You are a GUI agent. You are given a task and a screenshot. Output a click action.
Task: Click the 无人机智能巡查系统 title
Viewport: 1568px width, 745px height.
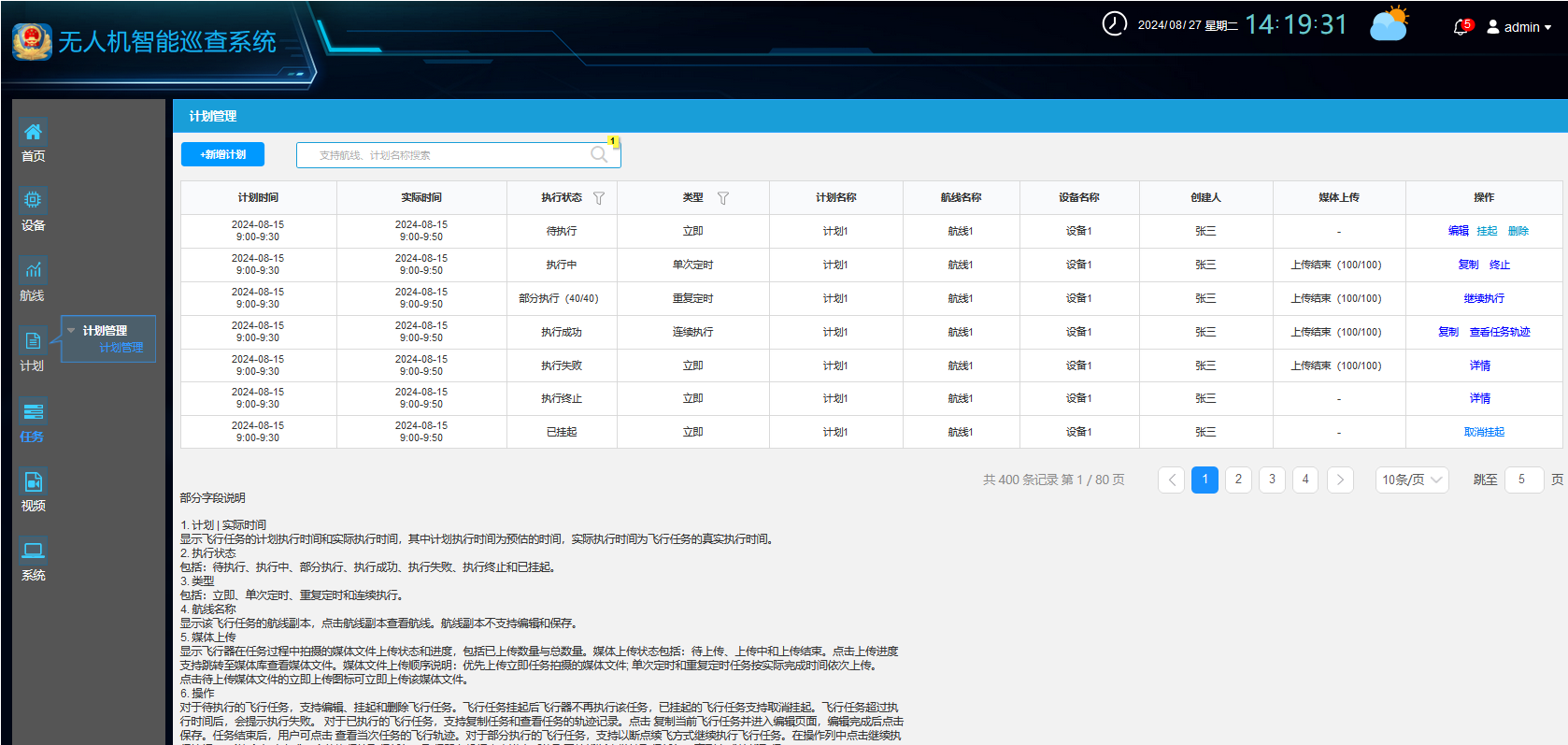167,42
